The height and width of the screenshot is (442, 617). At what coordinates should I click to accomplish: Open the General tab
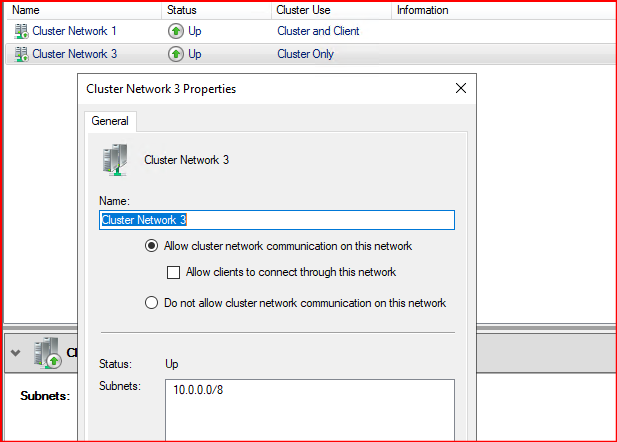(110, 121)
